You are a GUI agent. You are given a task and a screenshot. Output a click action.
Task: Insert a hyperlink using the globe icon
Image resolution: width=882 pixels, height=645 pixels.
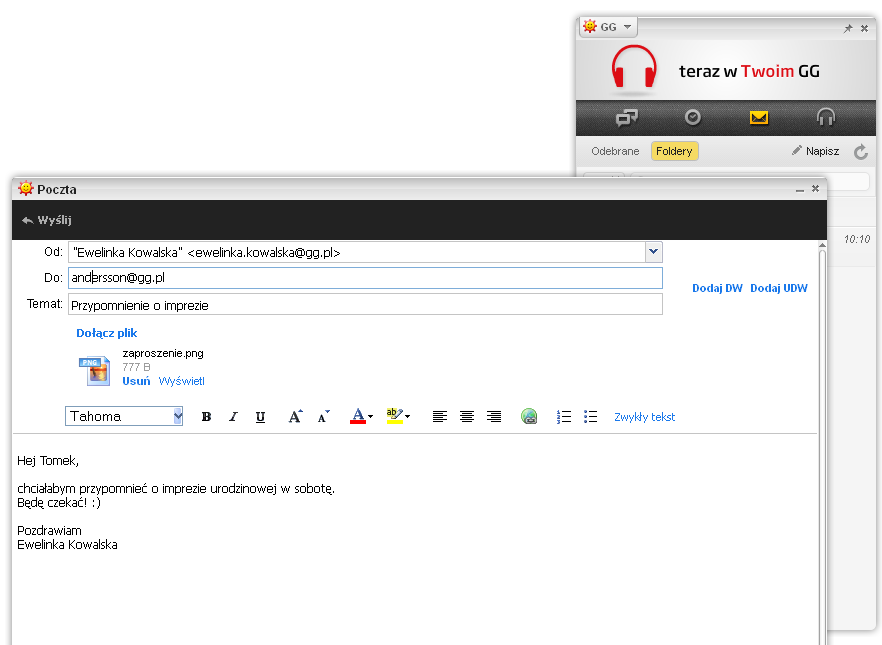(x=530, y=417)
